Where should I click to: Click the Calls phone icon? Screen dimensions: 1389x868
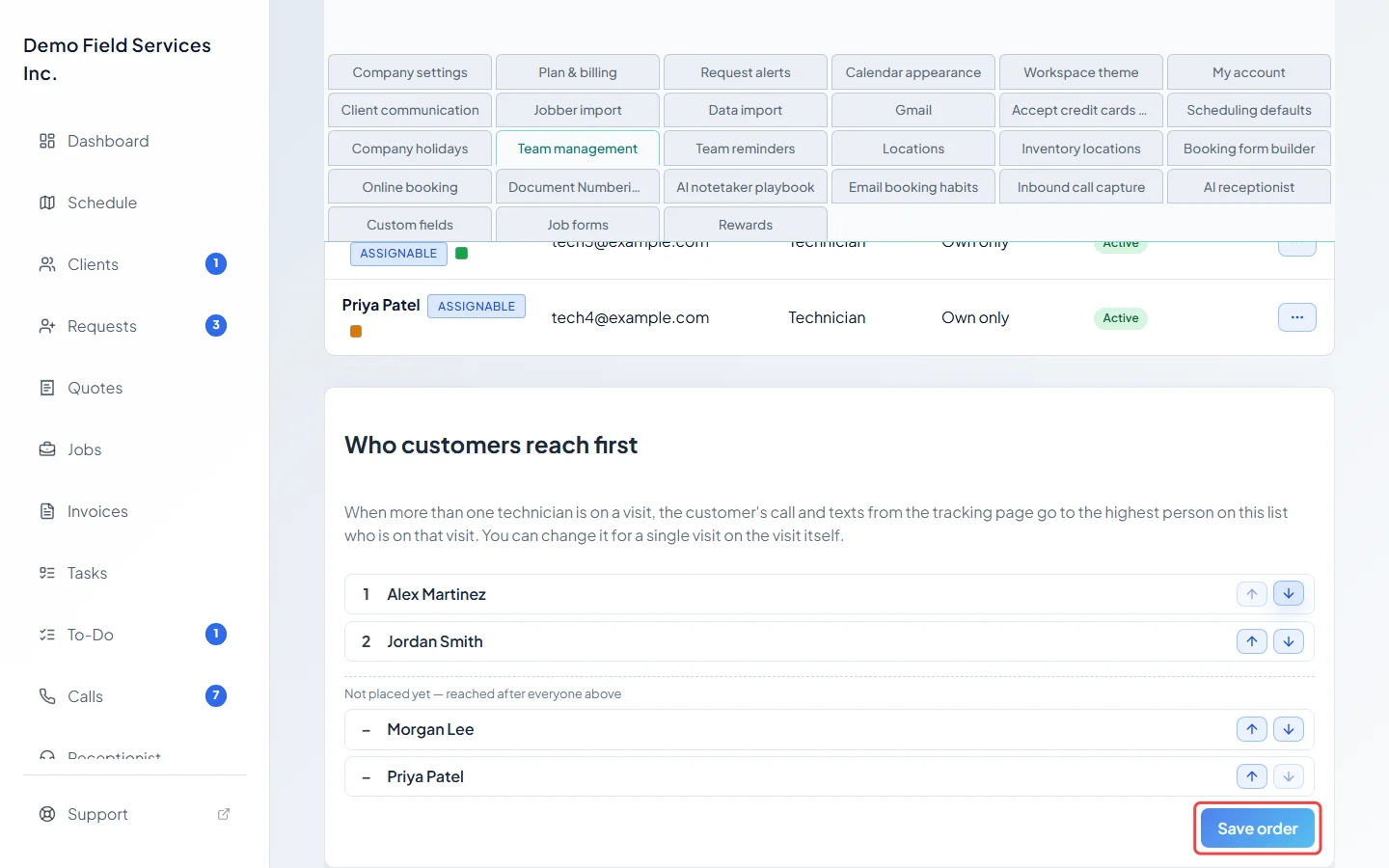tap(47, 696)
